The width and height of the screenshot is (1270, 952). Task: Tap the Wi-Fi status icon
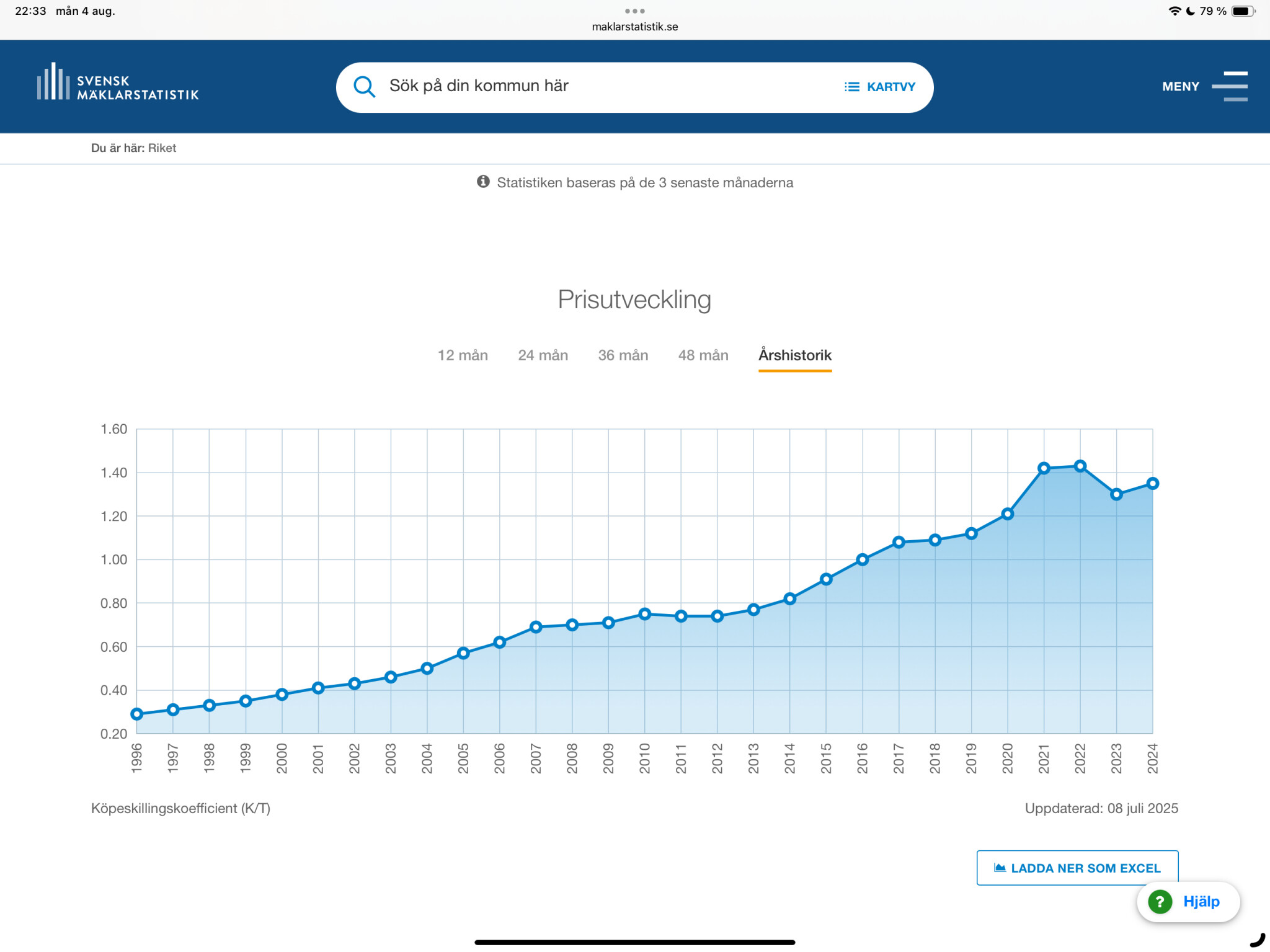pyautogui.click(x=1174, y=11)
